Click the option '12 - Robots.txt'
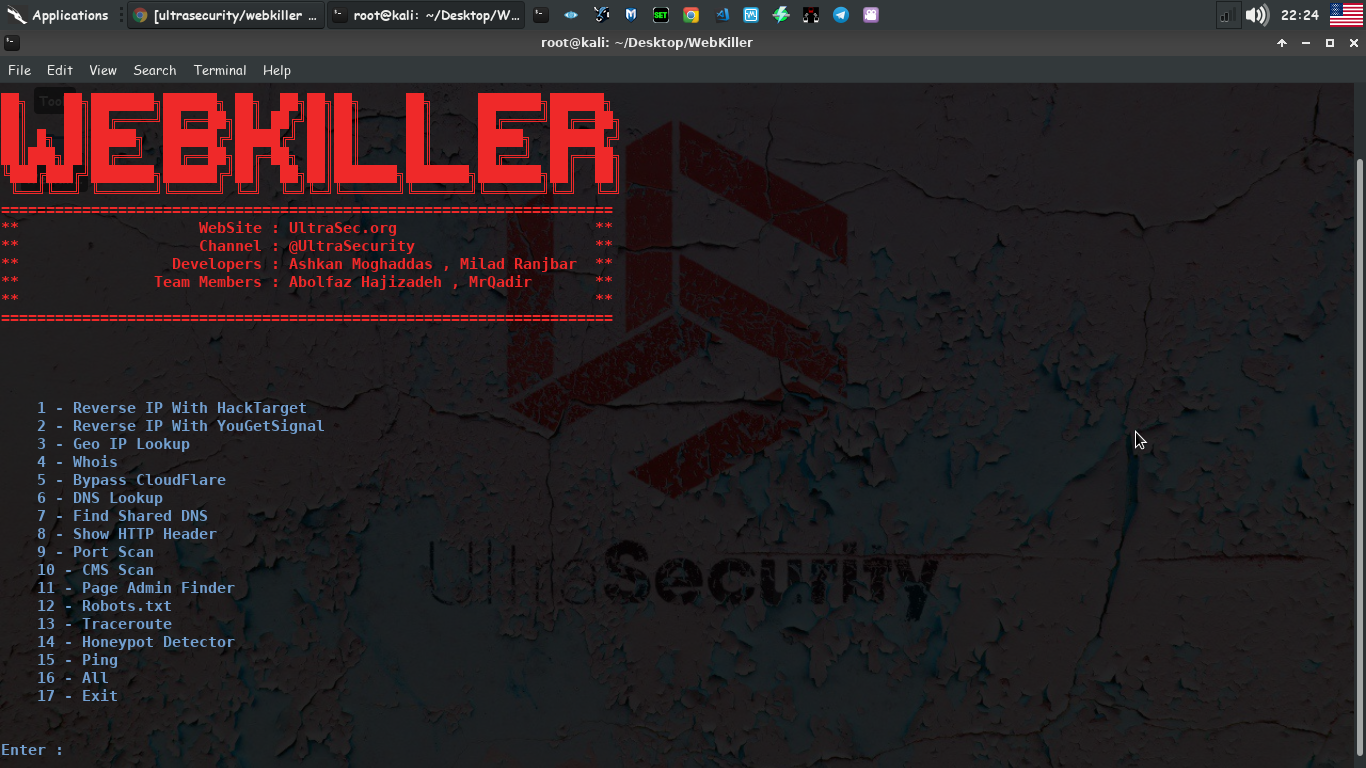The height and width of the screenshot is (768, 1366). (x=104, y=606)
